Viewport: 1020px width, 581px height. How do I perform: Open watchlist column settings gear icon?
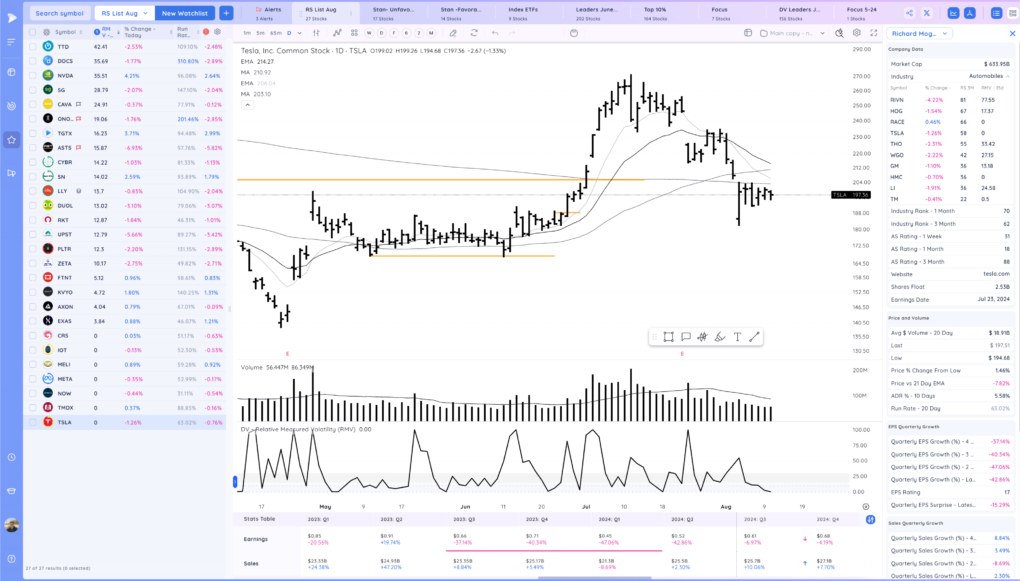(x=217, y=32)
